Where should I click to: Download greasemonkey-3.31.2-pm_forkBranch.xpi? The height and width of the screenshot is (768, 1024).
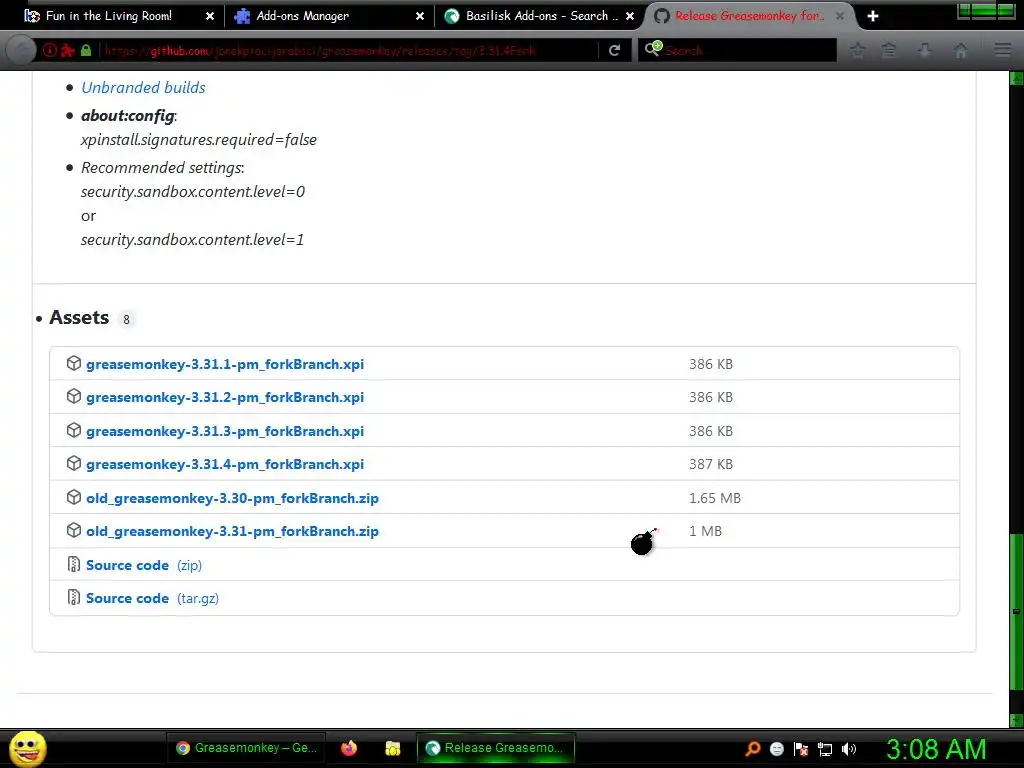(x=225, y=397)
